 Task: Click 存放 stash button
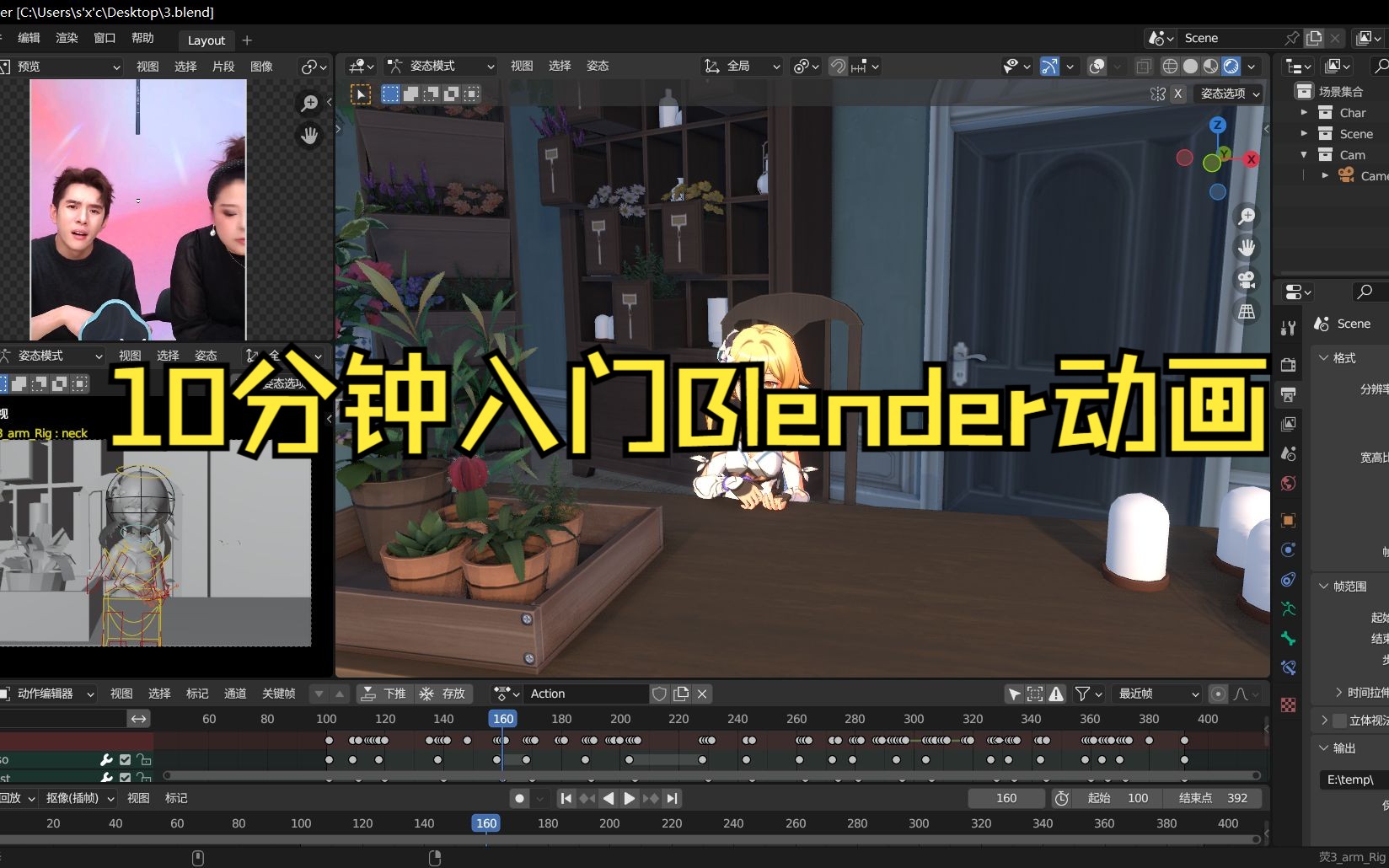click(x=443, y=694)
